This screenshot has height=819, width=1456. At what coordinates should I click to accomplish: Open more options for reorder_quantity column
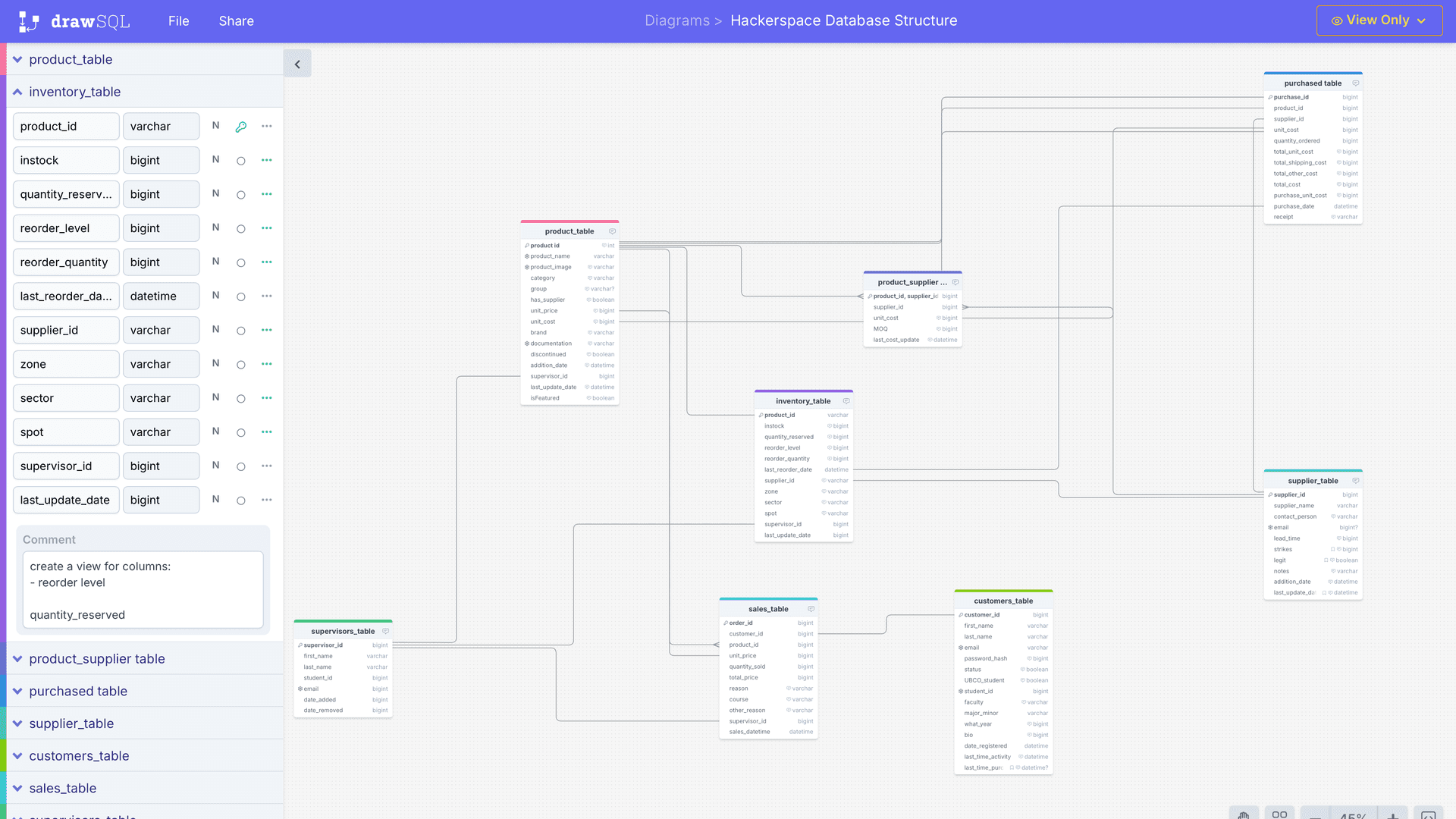pyautogui.click(x=267, y=262)
